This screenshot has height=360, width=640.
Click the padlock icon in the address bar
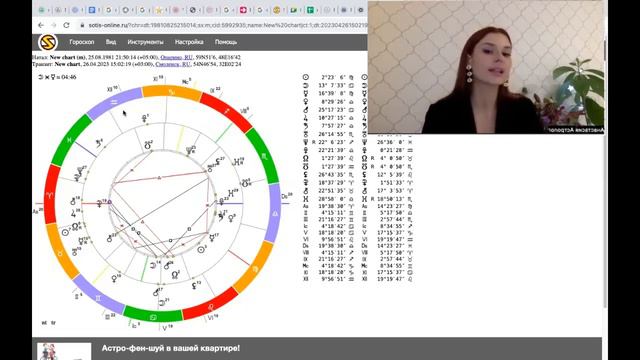tap(82, 25)
